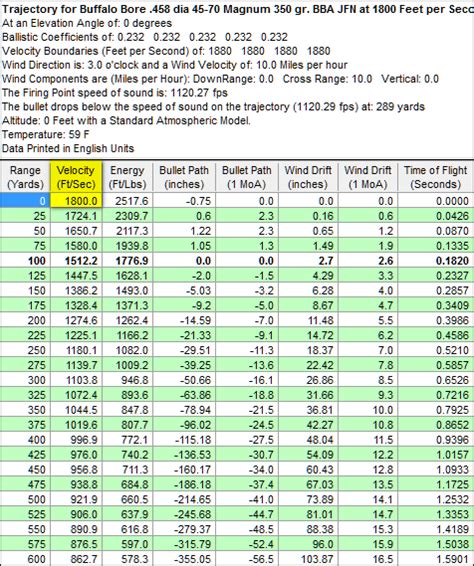
Task: Click velocity value 1512.2
Action: tap(76, 261)
